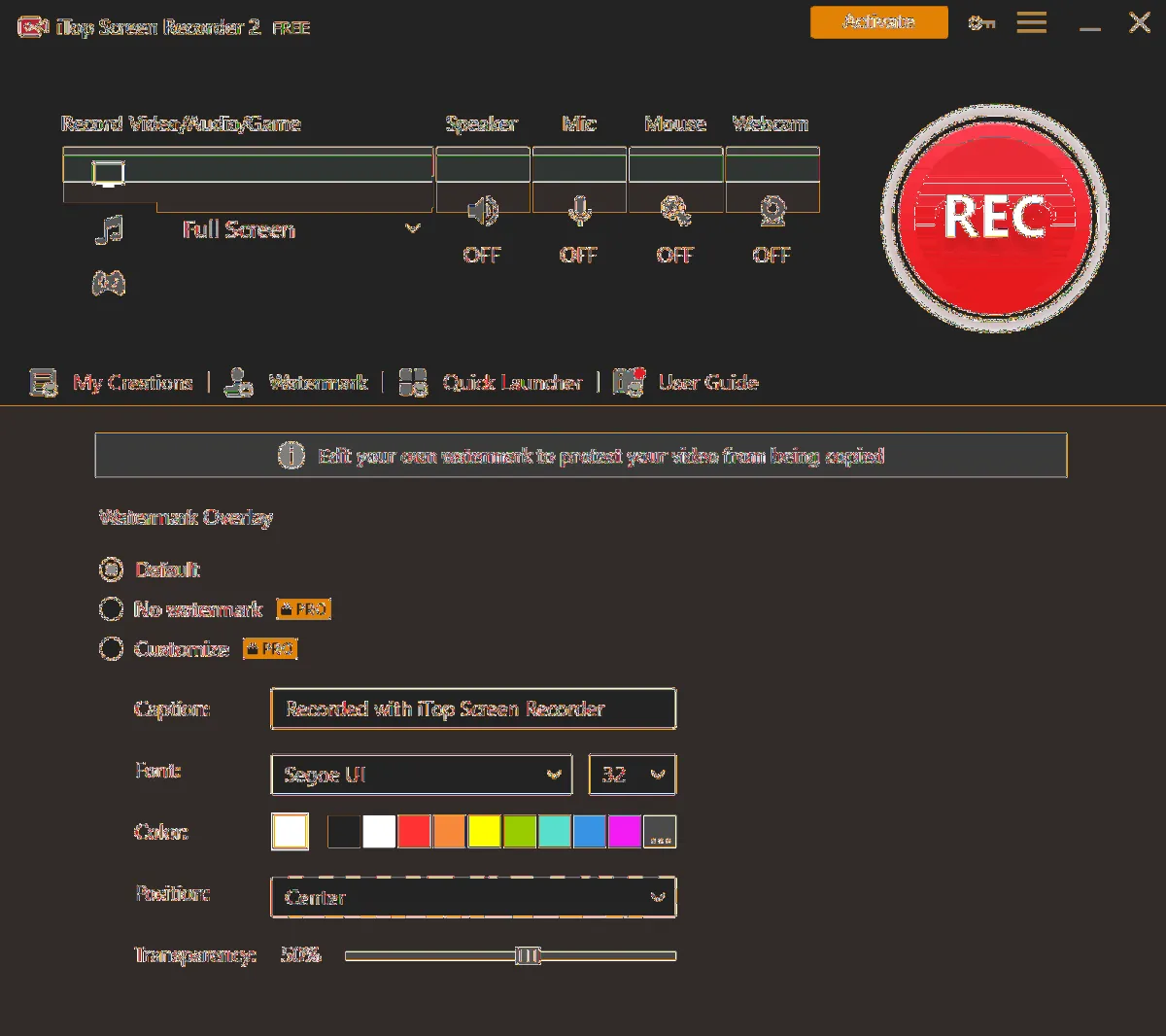The width and height of the screenshot is (1166, 1036).
Task: Click the User Guide icon
Action: pos(629,383)
